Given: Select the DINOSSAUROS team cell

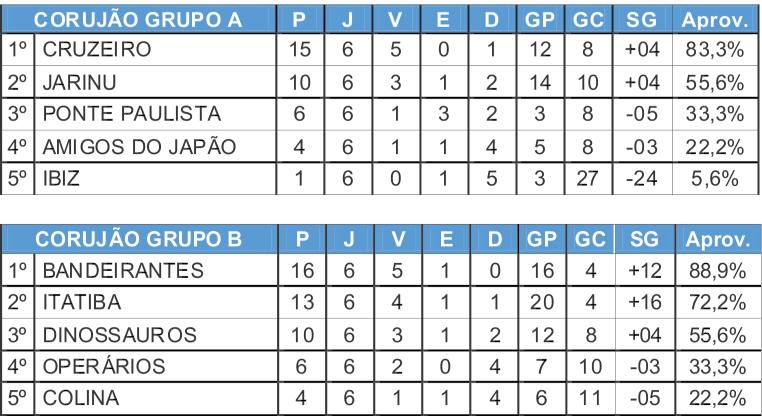Looking at the screenshot, I should tap(156, 335).
